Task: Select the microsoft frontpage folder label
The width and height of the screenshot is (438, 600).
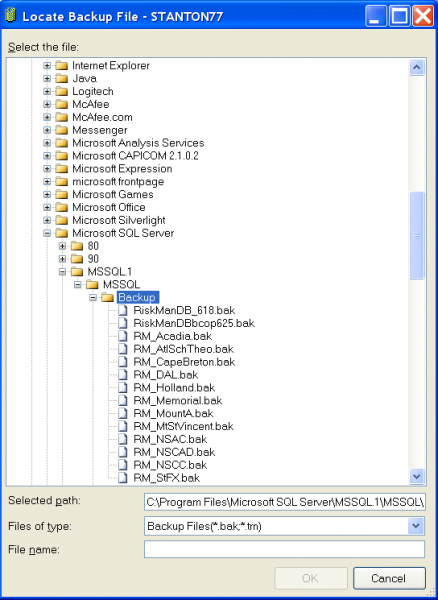Action: [118, 182]
